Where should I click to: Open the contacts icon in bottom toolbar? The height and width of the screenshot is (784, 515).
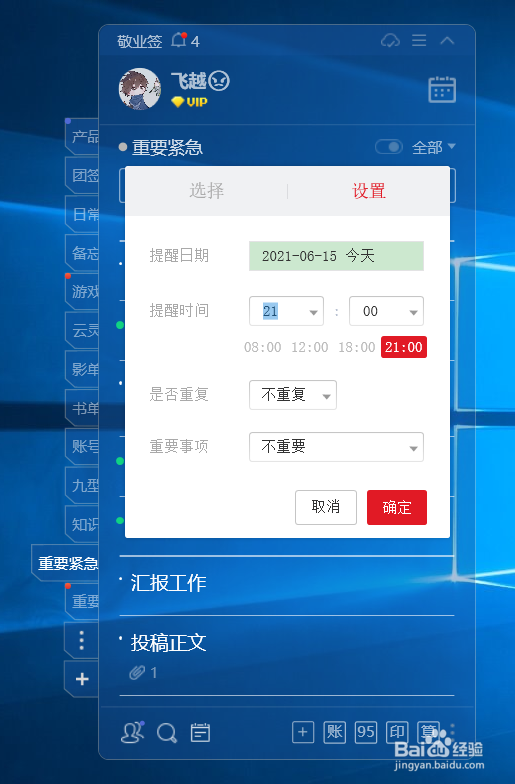[x=132, y=732]
